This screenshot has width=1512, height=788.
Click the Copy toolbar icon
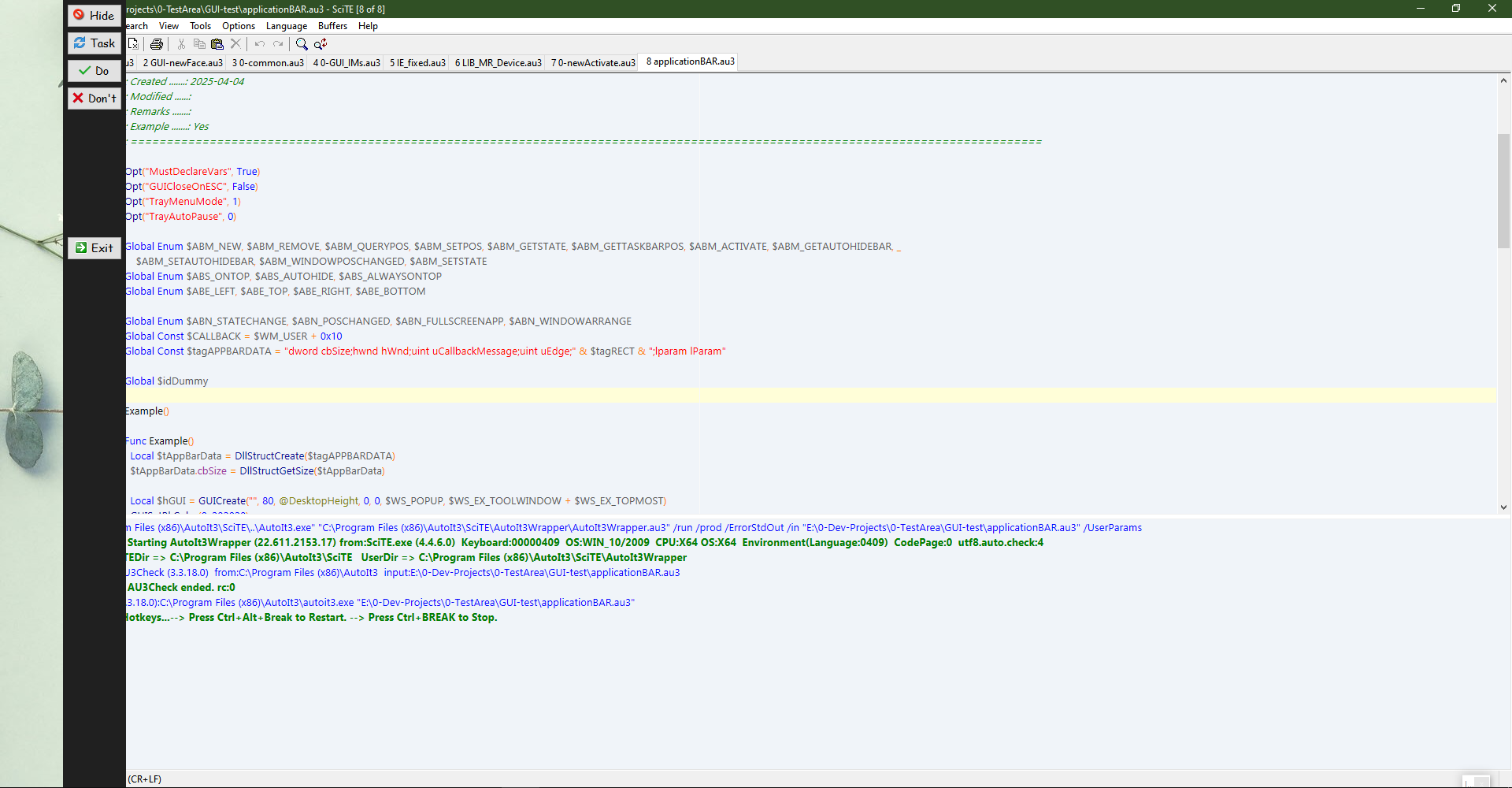click(199, 44)
